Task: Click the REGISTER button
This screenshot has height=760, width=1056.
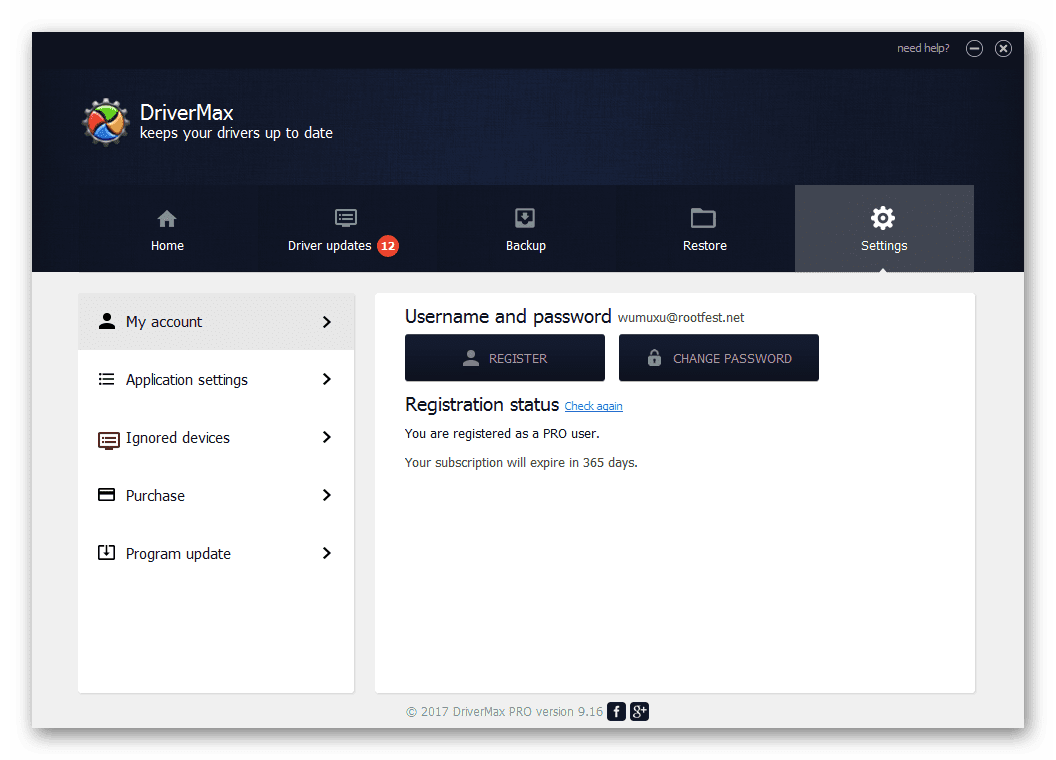Action: click(505, 358)
